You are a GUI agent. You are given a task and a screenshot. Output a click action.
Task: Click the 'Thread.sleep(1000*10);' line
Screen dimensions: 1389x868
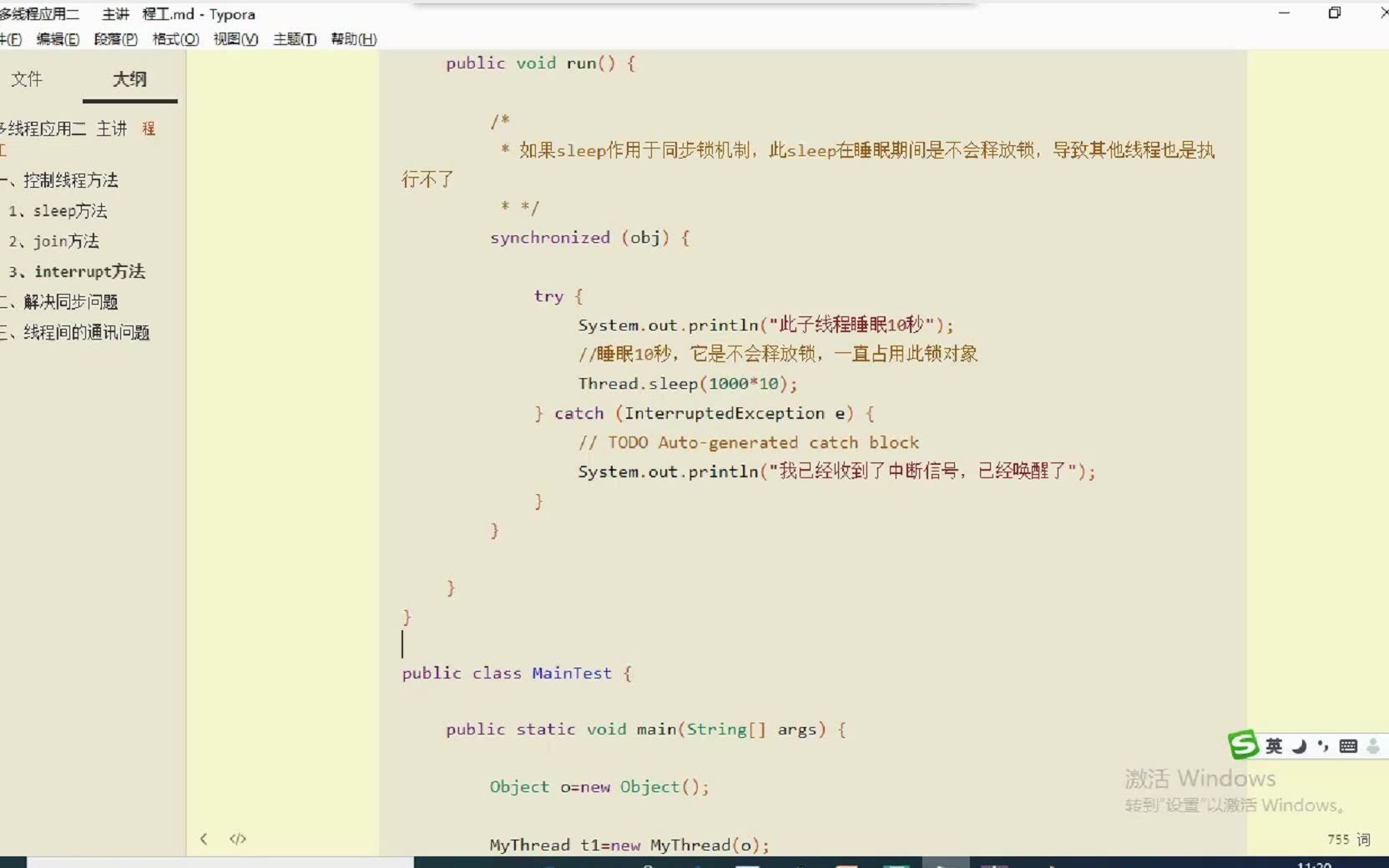688,384
